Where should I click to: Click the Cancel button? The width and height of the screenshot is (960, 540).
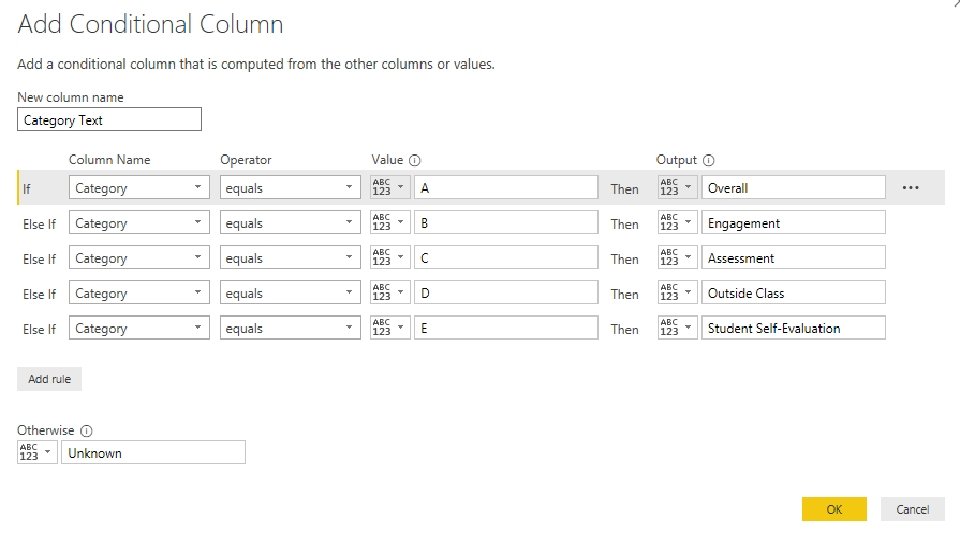coord(912,509)
